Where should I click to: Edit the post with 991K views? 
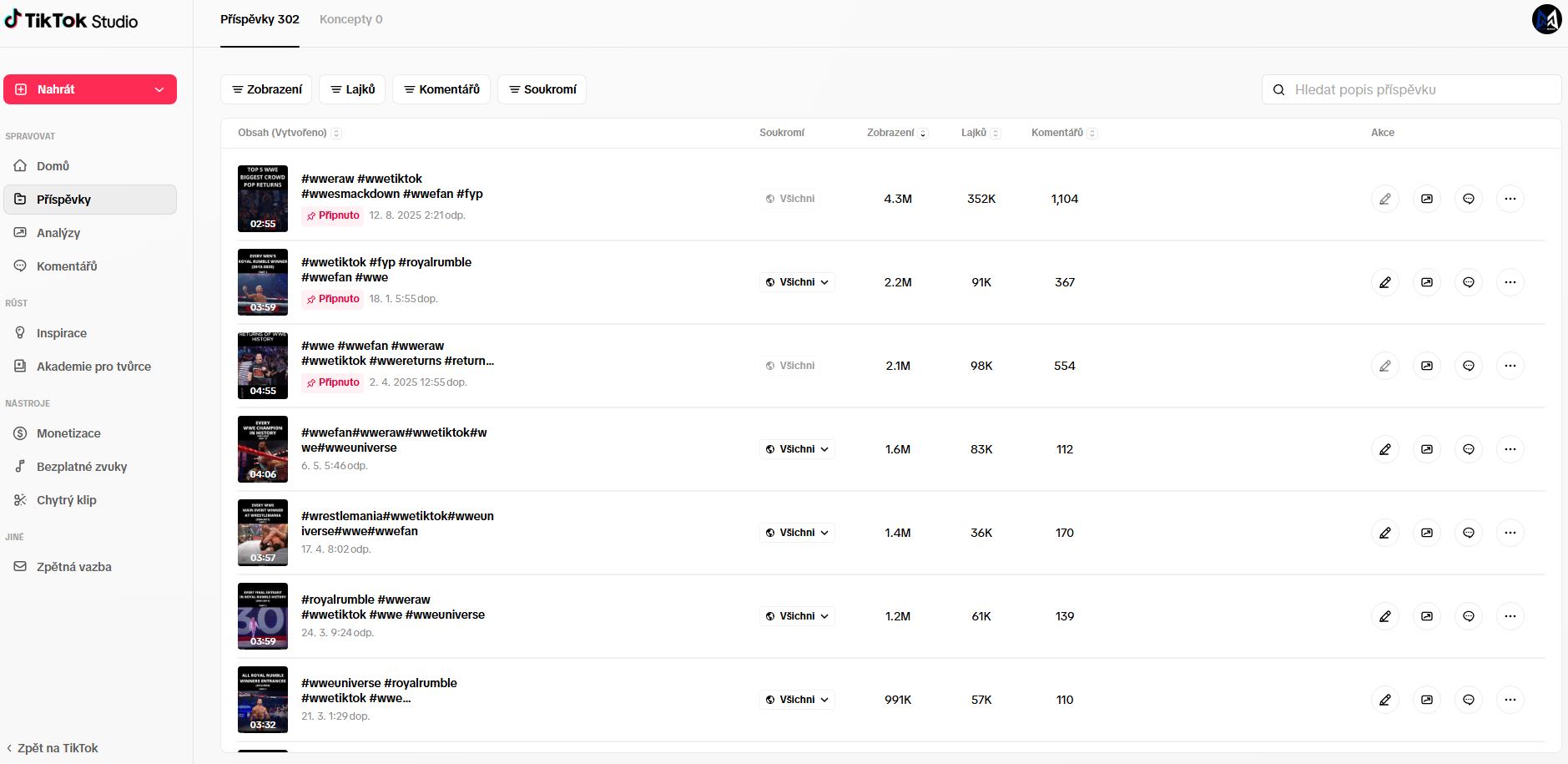pos(1385,700)
